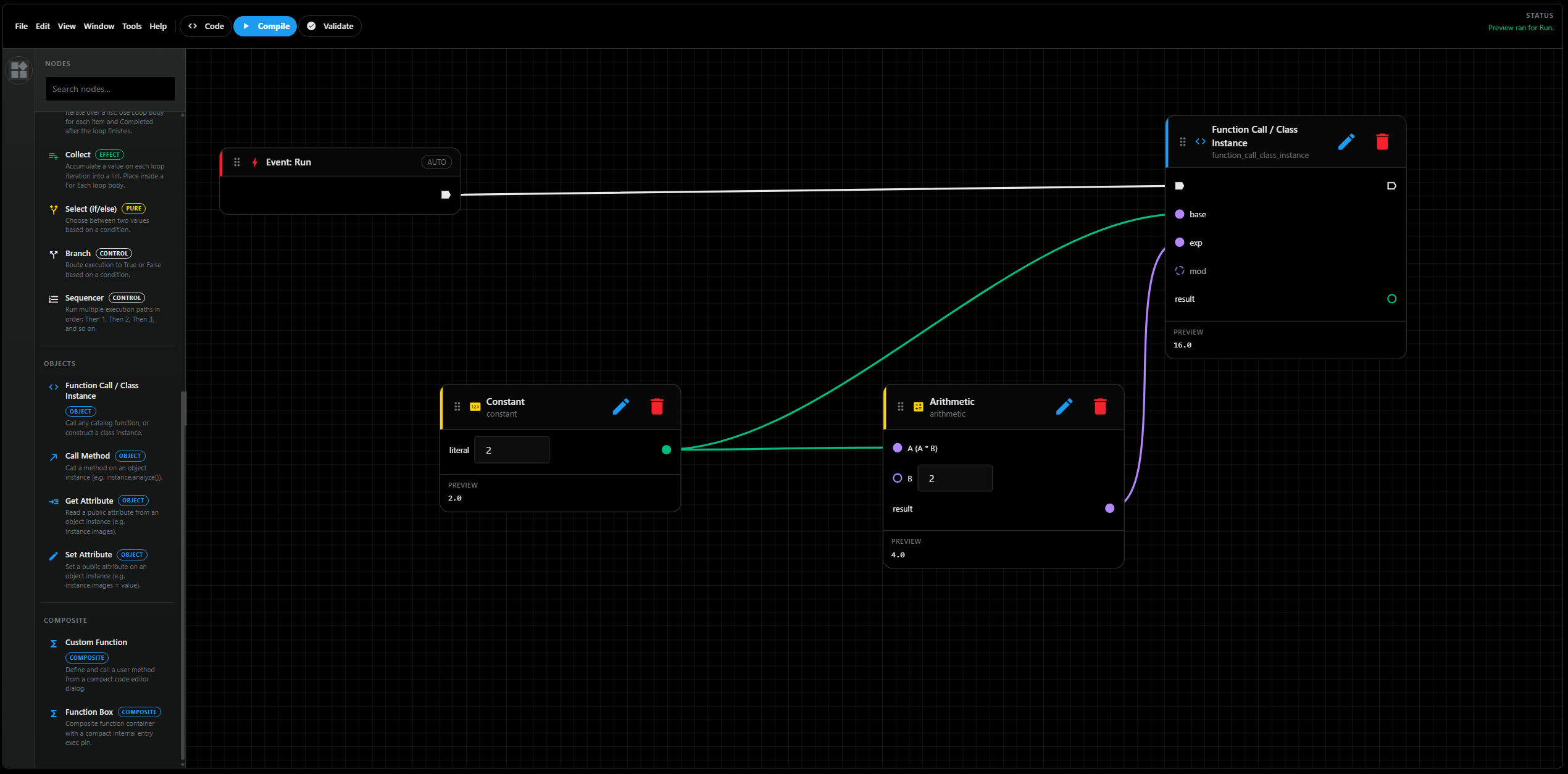1568x774 pixels.
Task: Open the Window menu
Action: tap(99, 26)
